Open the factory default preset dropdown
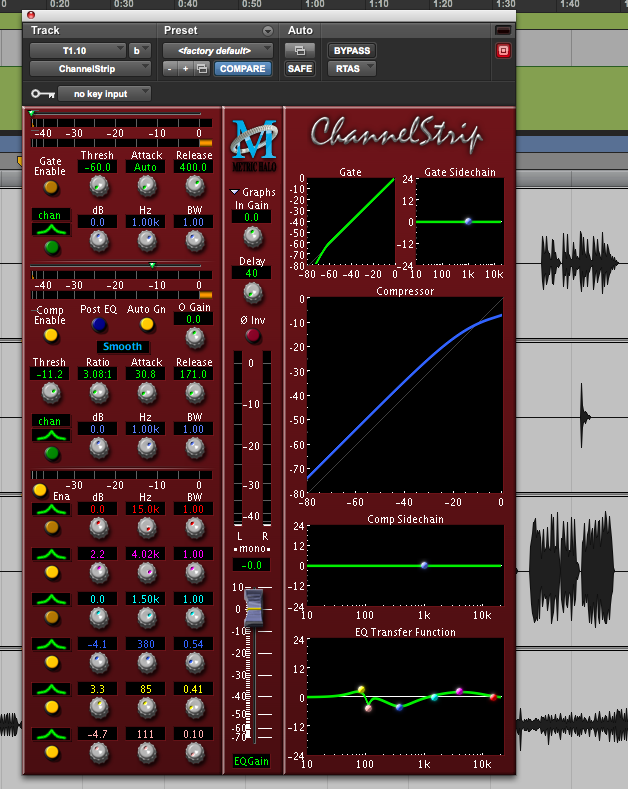 pos(218,51)
